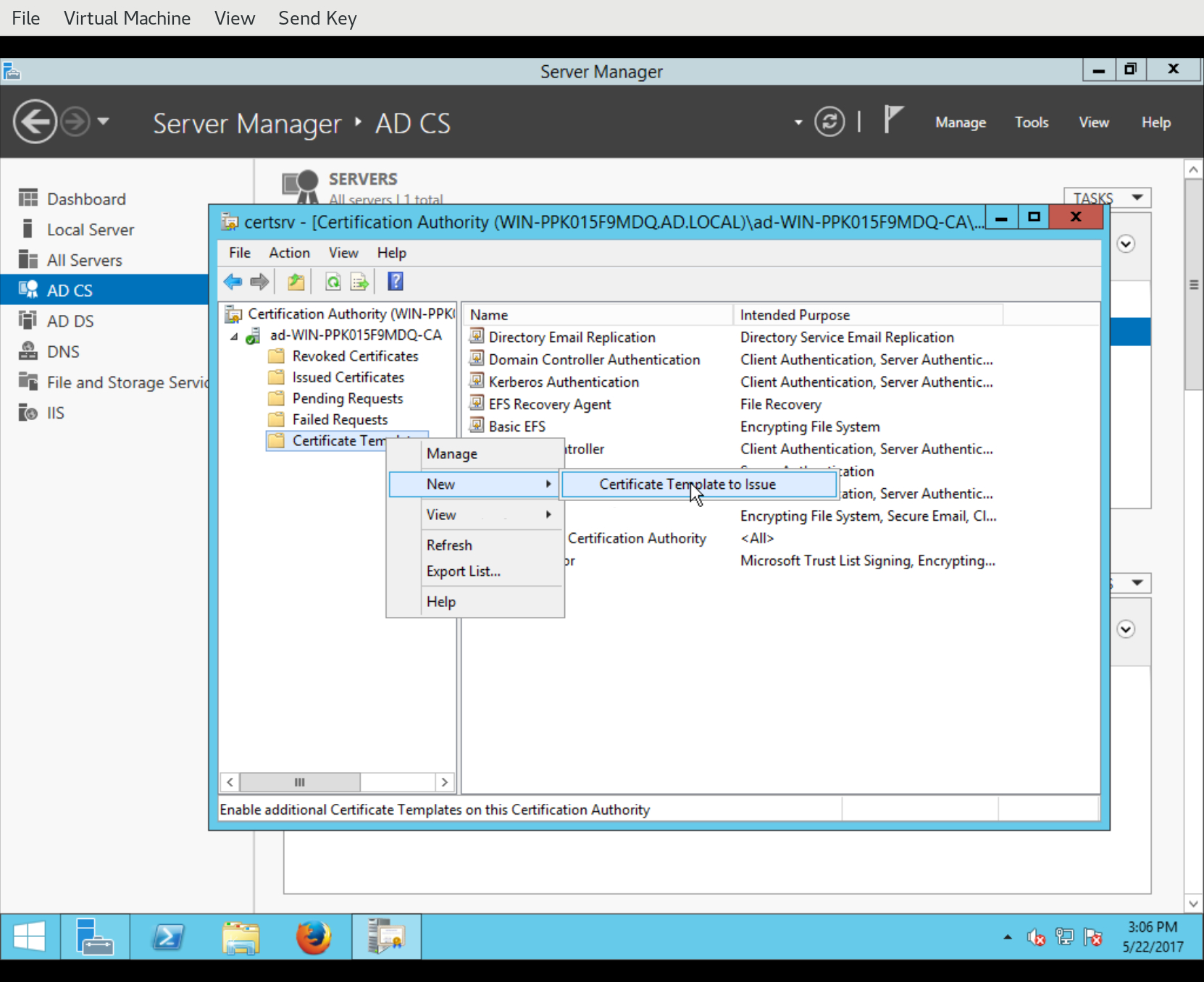Open the notifications flag in Server Manager

(x=893, y=119)
